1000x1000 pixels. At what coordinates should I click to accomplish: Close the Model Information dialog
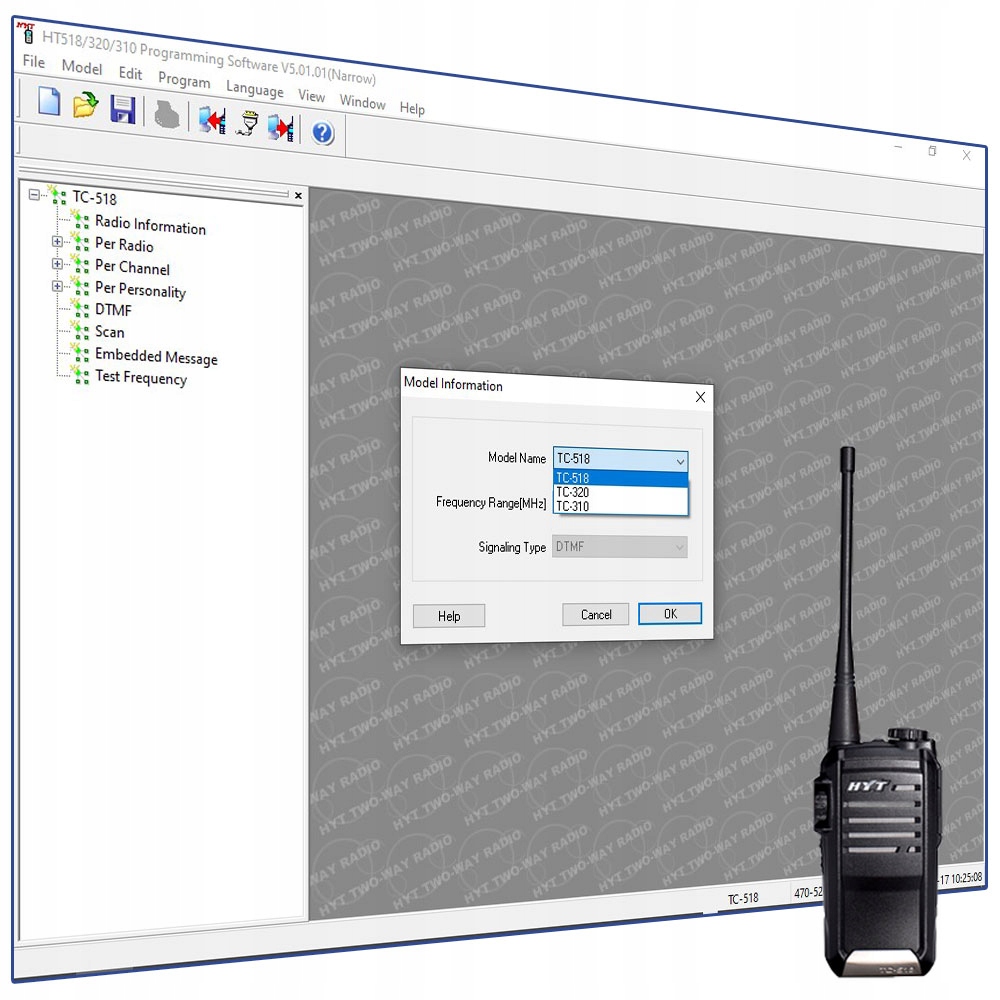pyautogui.click(x=700, y=397)
